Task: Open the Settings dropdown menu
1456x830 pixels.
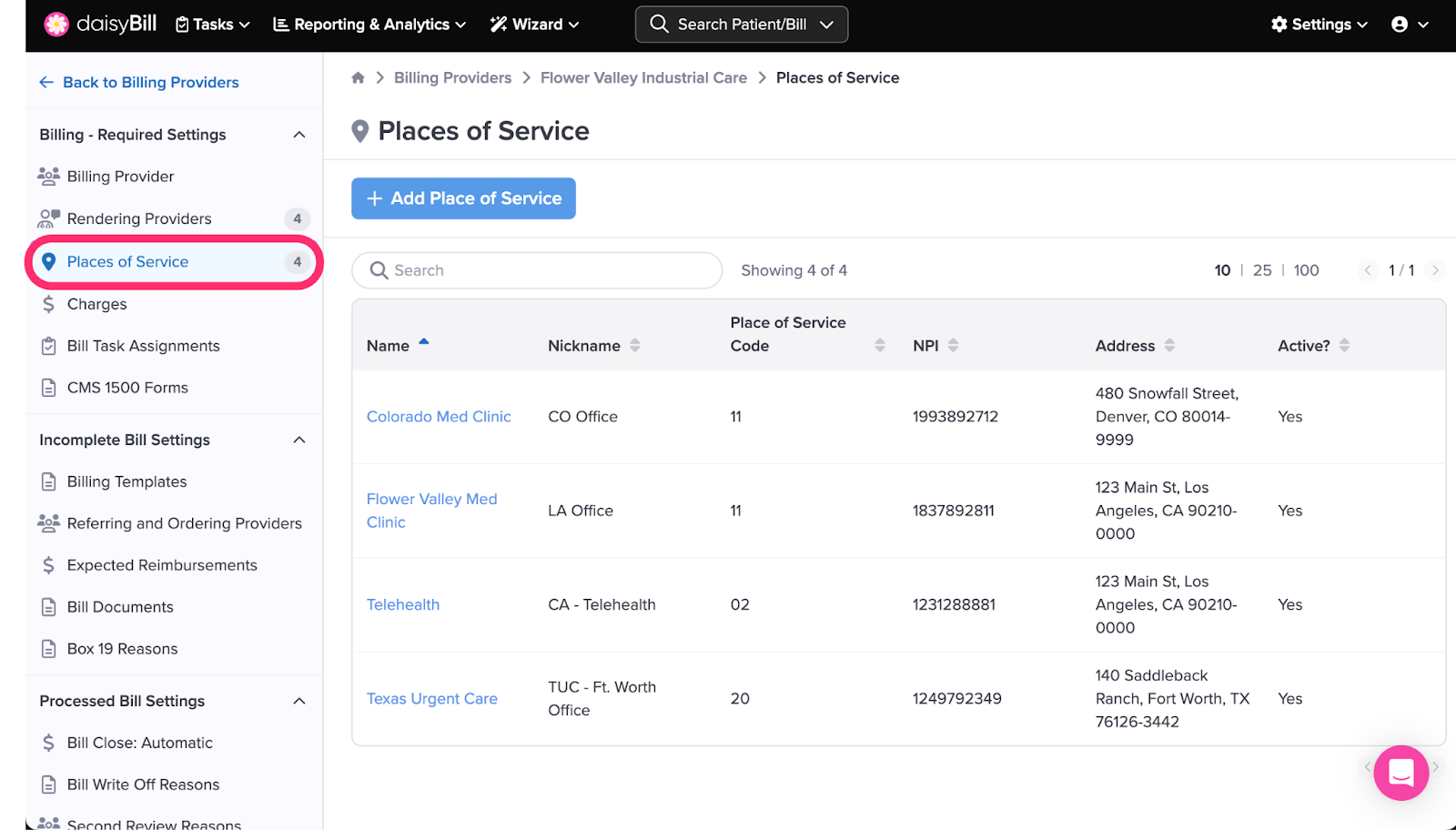Action: pos(1319,25)
